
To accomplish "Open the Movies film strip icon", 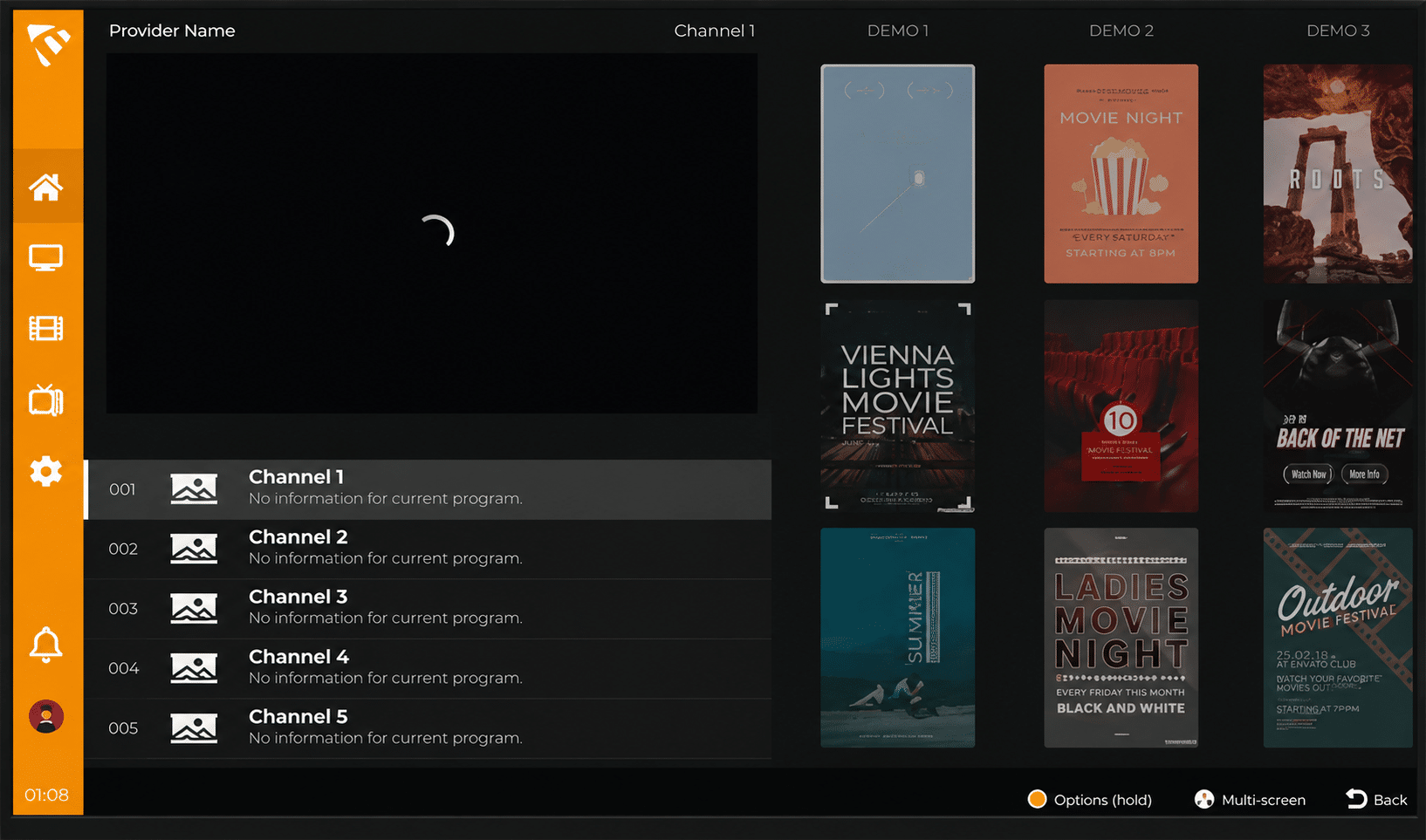I will click(x=46, y=329).
